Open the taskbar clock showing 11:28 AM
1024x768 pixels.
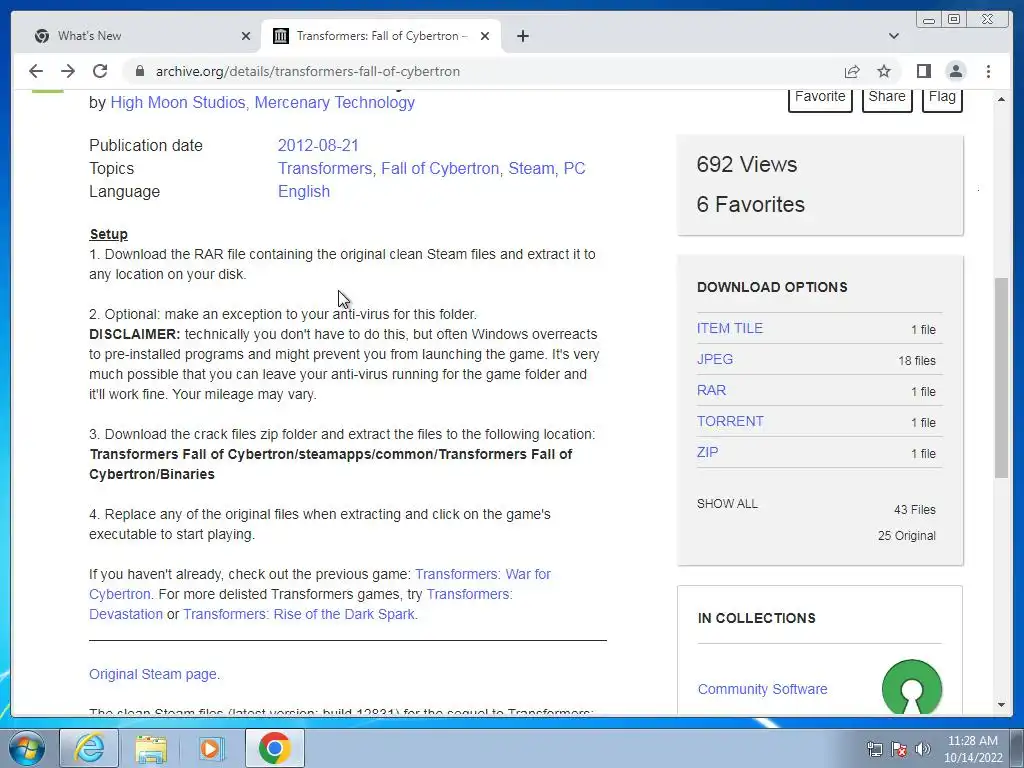pos(973,749)
